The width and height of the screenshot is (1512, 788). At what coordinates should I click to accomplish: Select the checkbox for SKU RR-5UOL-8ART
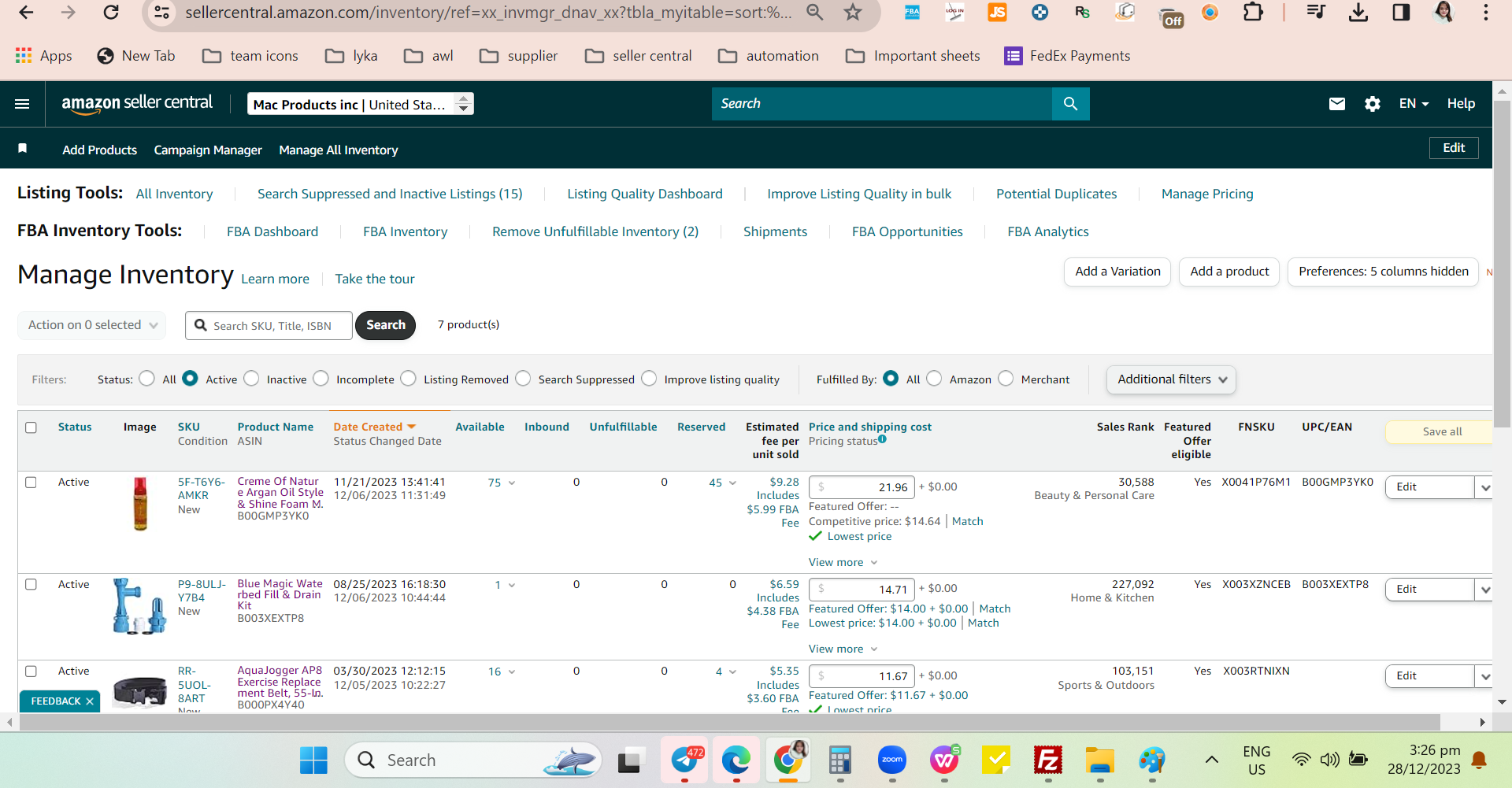pos(31,671)
